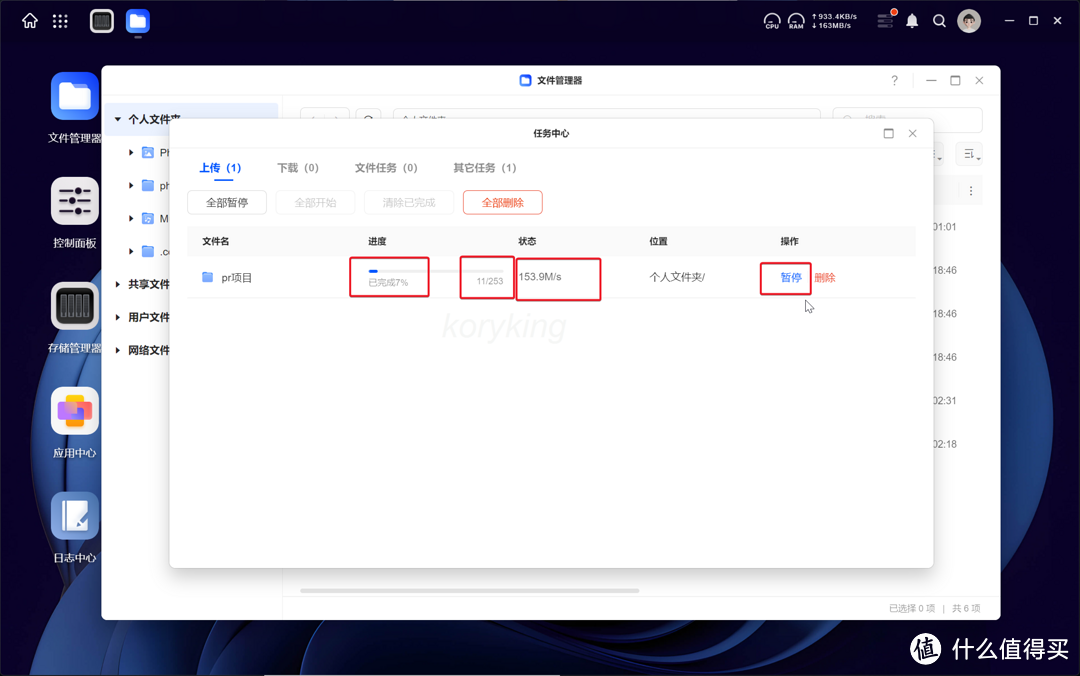
Task: Expand the 网络文件 sidebar section
Action: [117, 350]
